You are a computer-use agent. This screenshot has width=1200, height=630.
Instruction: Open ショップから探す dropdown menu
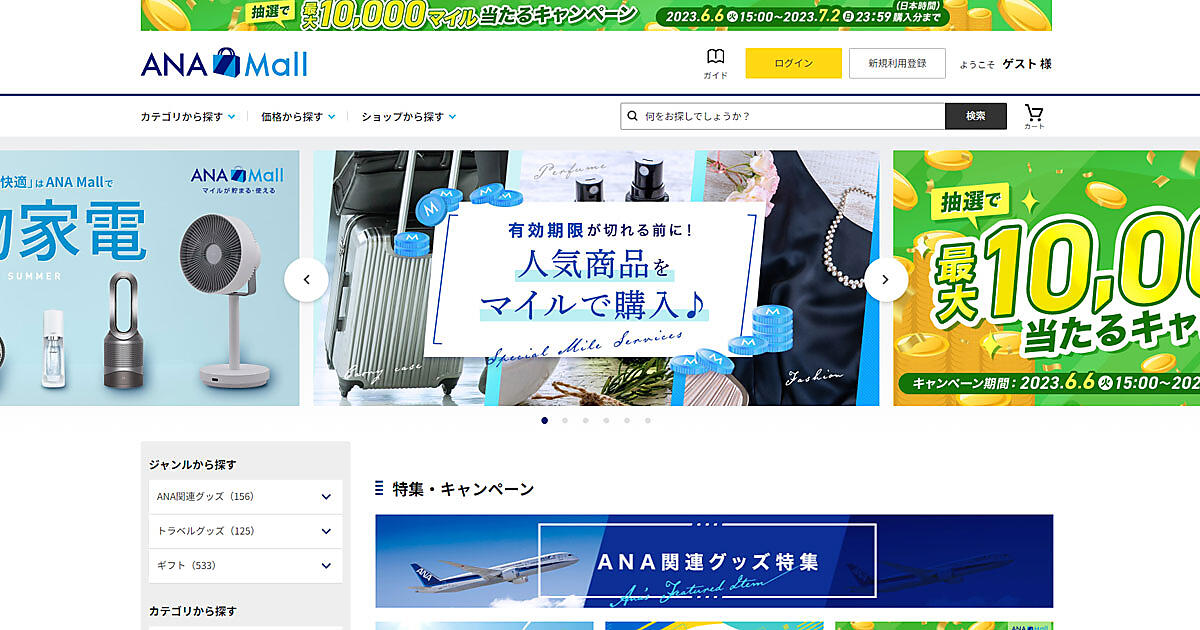(408, 117)
